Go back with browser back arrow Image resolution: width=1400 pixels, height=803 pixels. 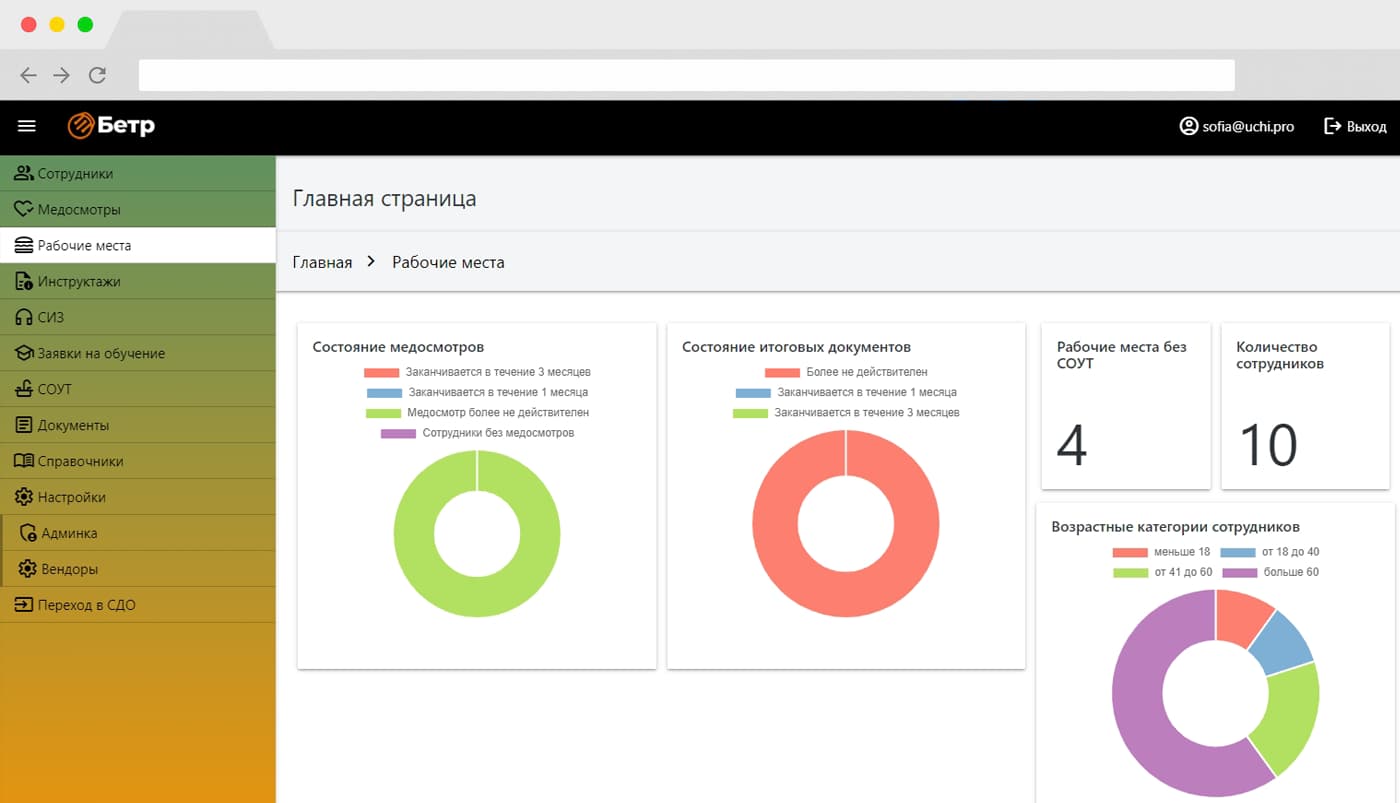point(28,75)
